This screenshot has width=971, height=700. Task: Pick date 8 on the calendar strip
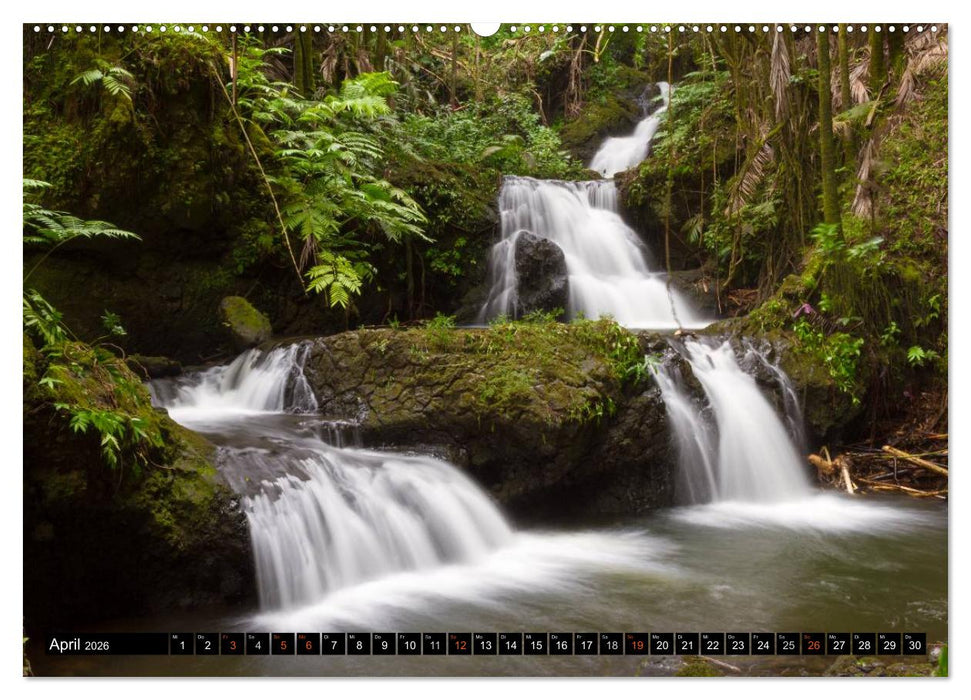click(x=359, y=645)
